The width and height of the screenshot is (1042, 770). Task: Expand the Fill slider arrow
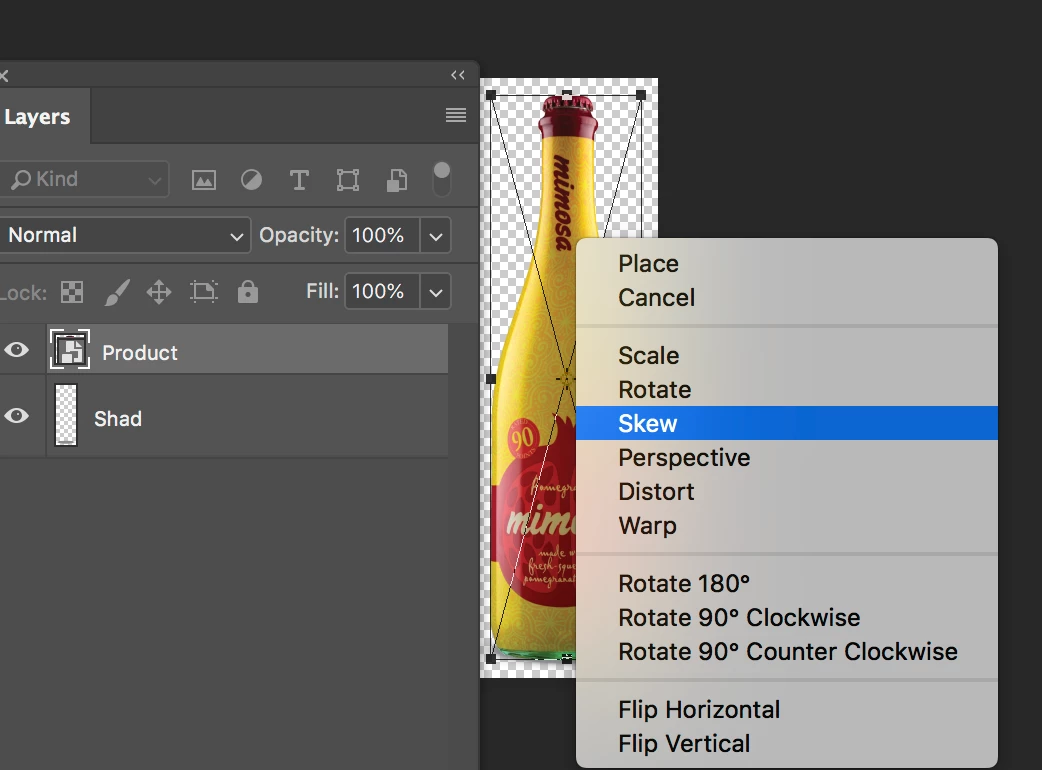coord(436,292)
